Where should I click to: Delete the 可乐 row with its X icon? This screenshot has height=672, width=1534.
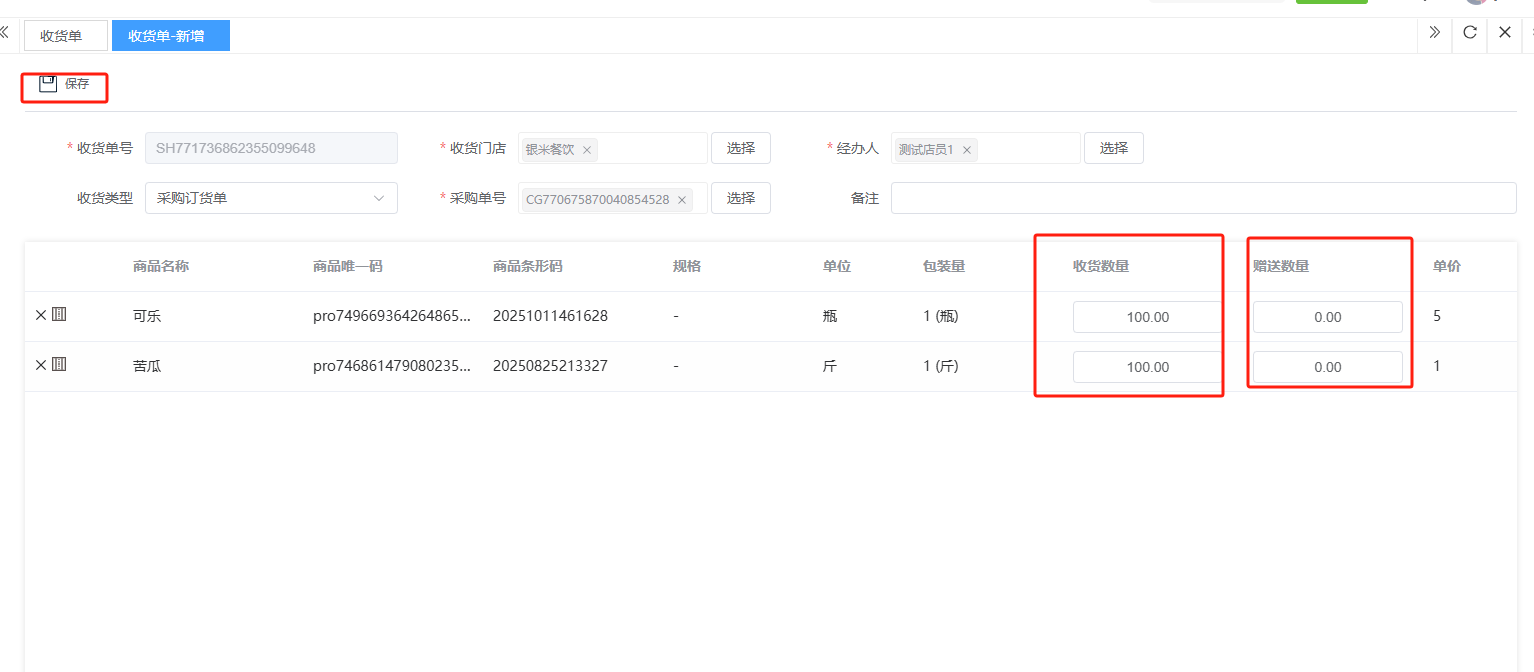pos(41,315)
